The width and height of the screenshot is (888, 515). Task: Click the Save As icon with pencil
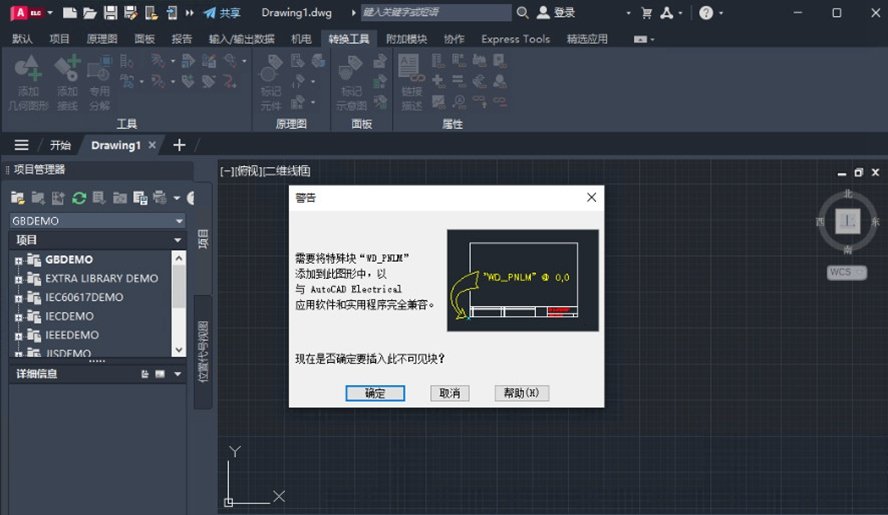pyautogui.click(x=131, y=12)
